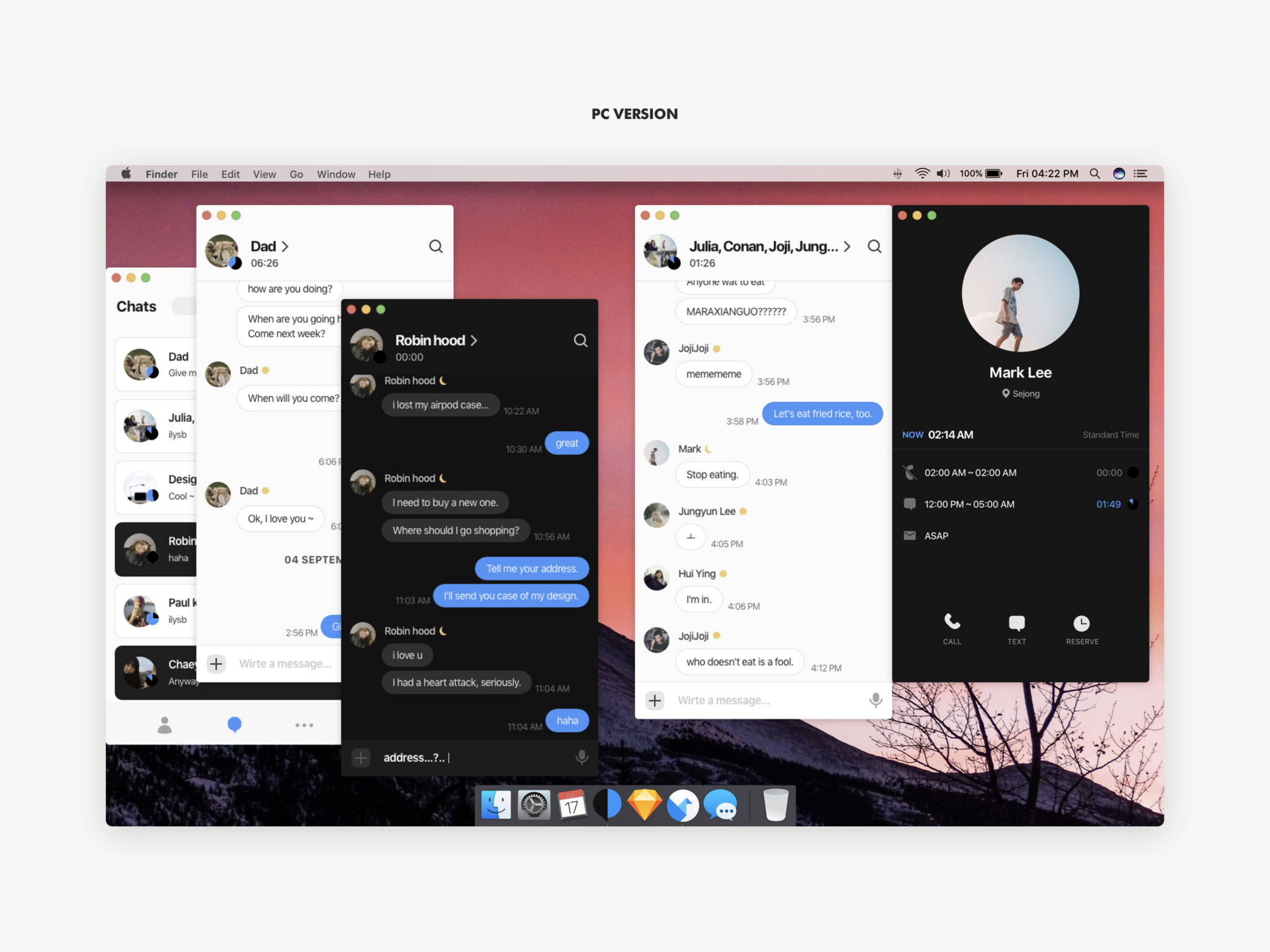Open the contacts tab in Chats window
This screenshot has height=952, width=1270.
(164, 725)
